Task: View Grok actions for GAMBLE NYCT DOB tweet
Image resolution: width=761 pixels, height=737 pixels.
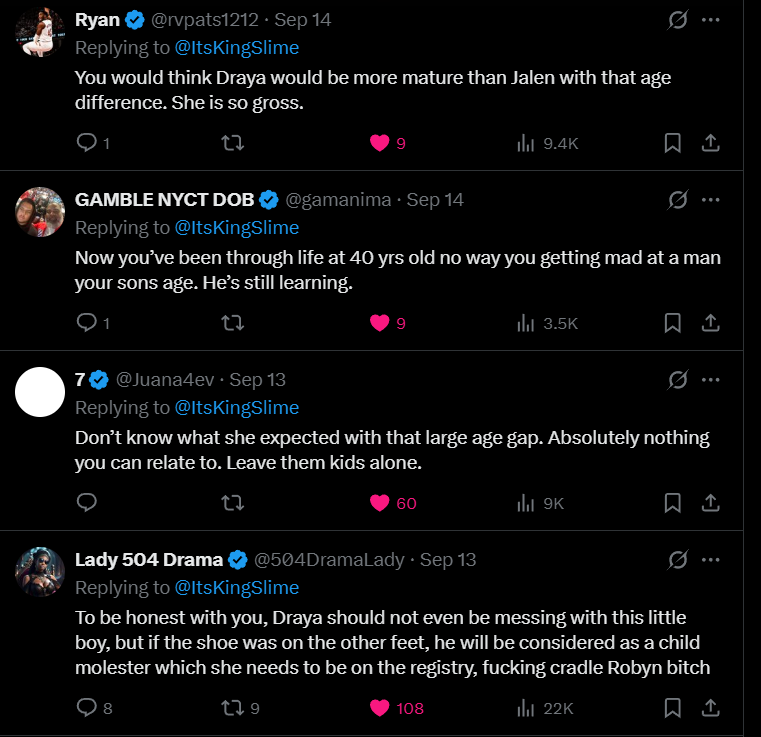Action: click(677, 200)
